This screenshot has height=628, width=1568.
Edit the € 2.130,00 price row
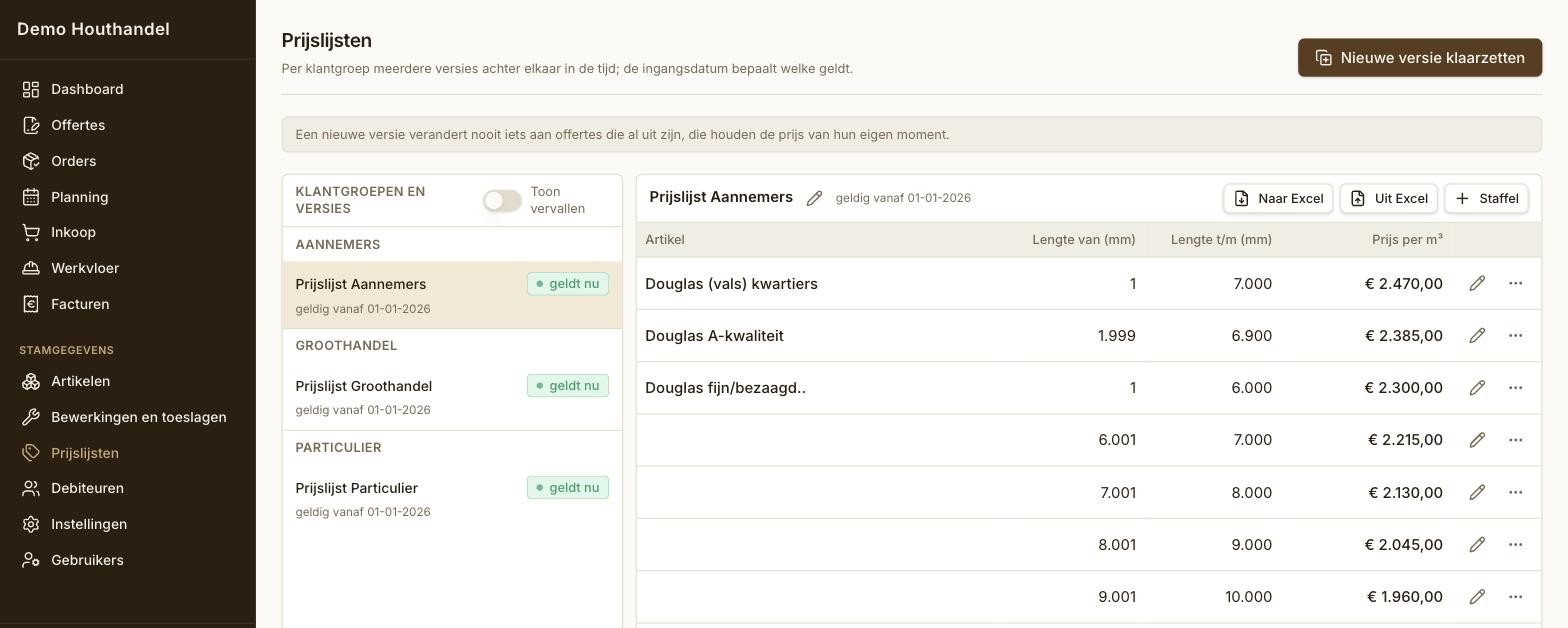[x=1477, y=492]
